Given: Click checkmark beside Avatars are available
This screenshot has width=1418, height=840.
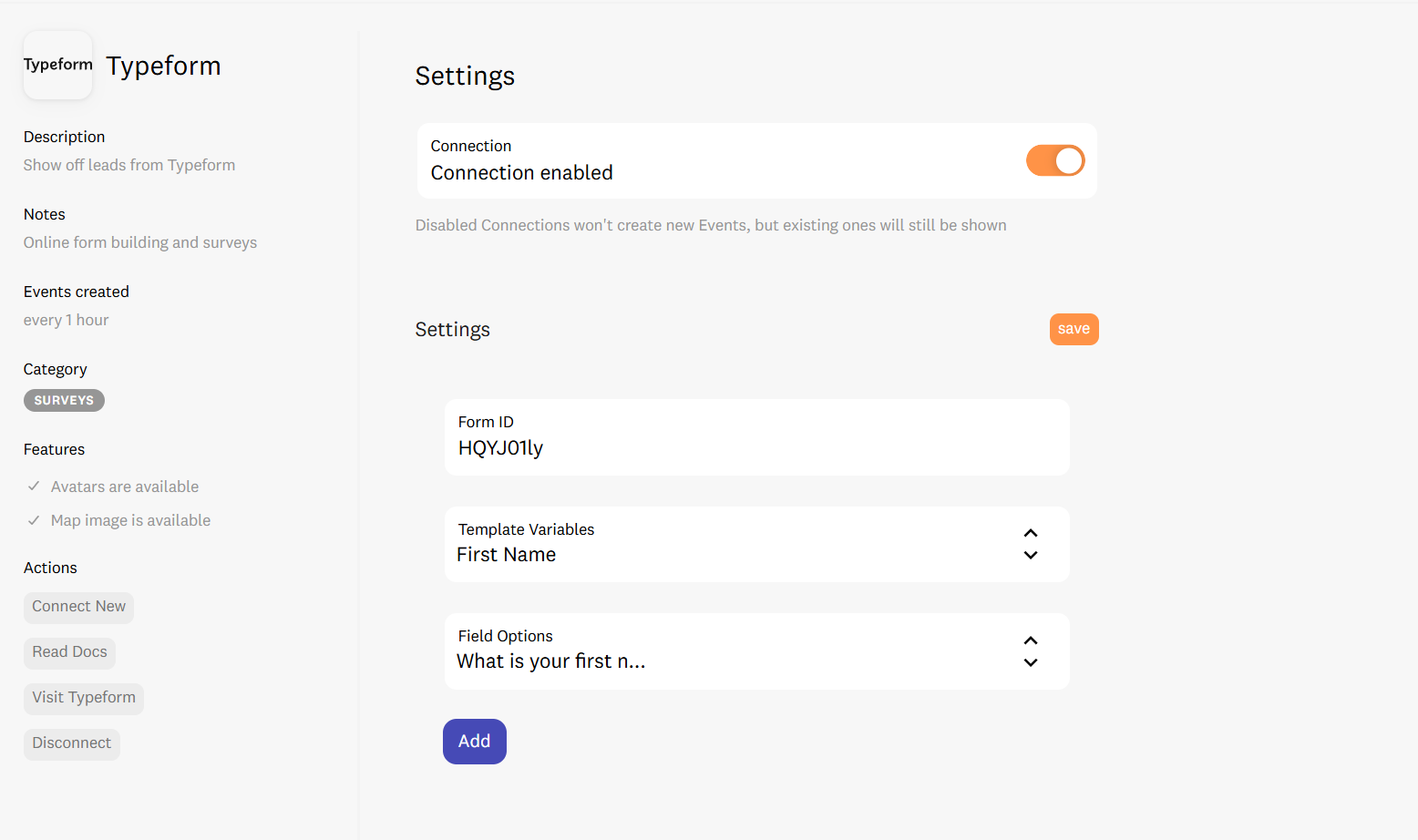Looking at the screenshot, I should click(x=34, y=487).
